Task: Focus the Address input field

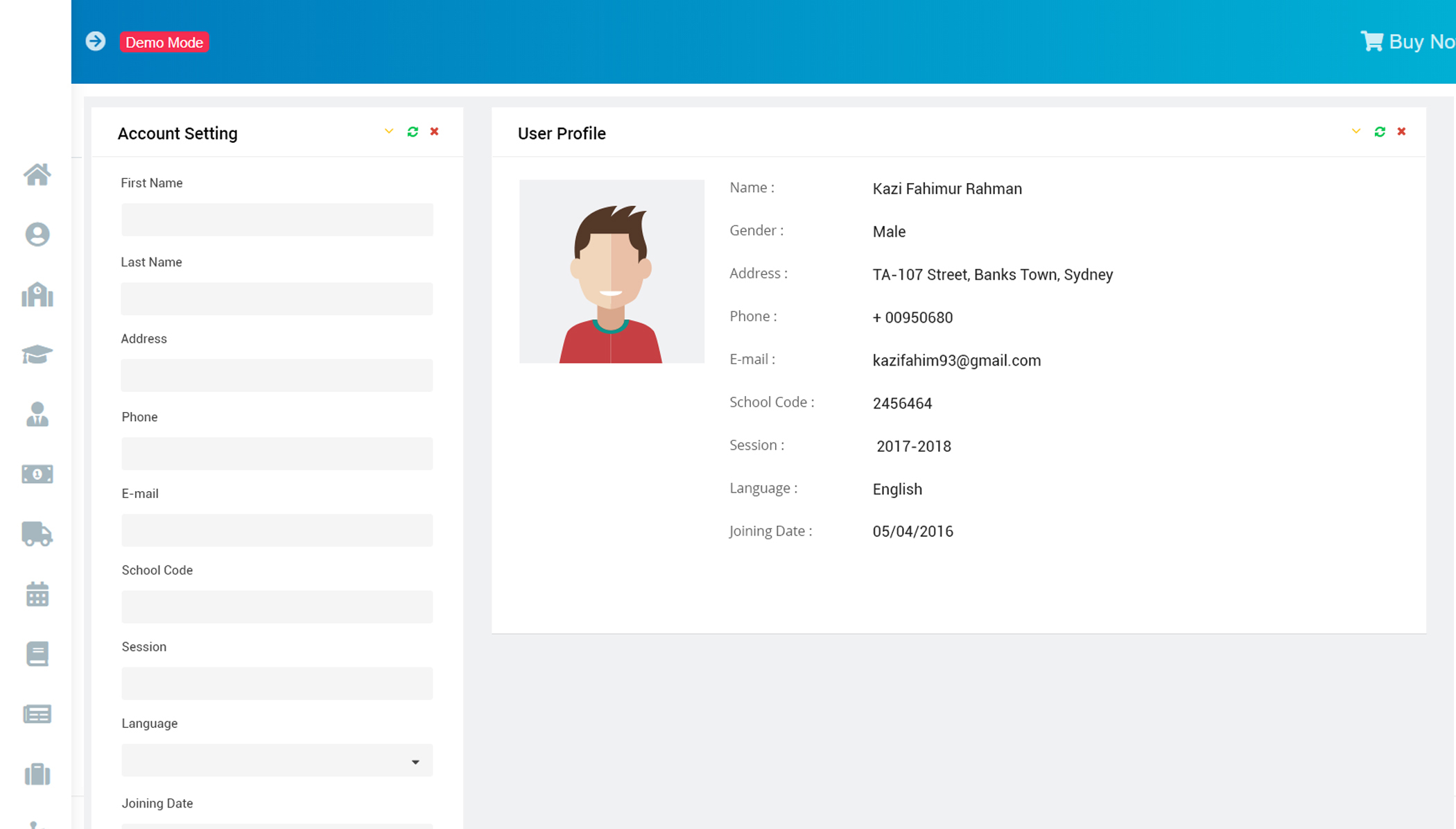Action: (277, 375)
